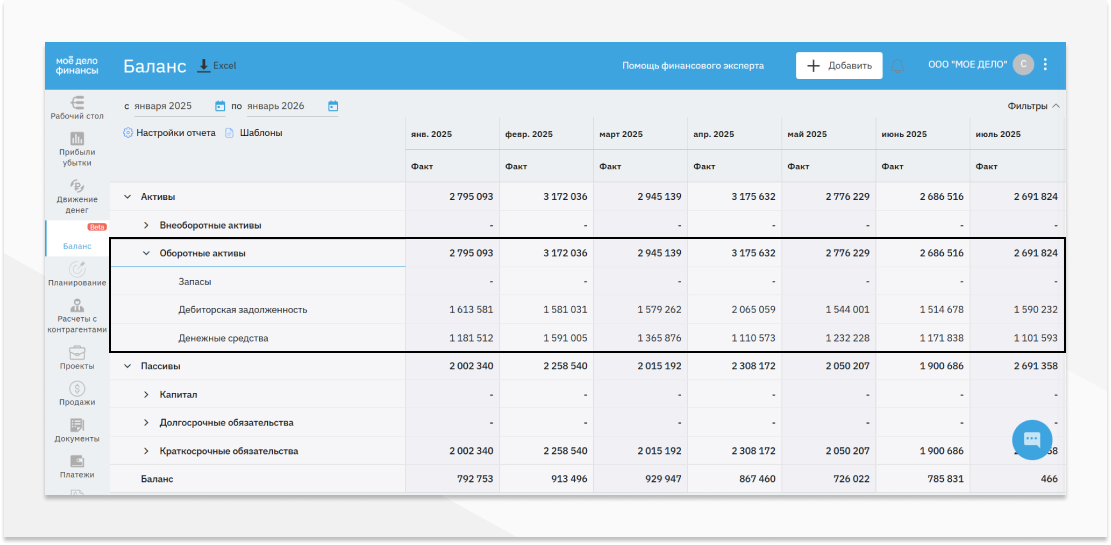Click cell value 1 591 005
The image size is (1111, 545).
pos(565,338)
